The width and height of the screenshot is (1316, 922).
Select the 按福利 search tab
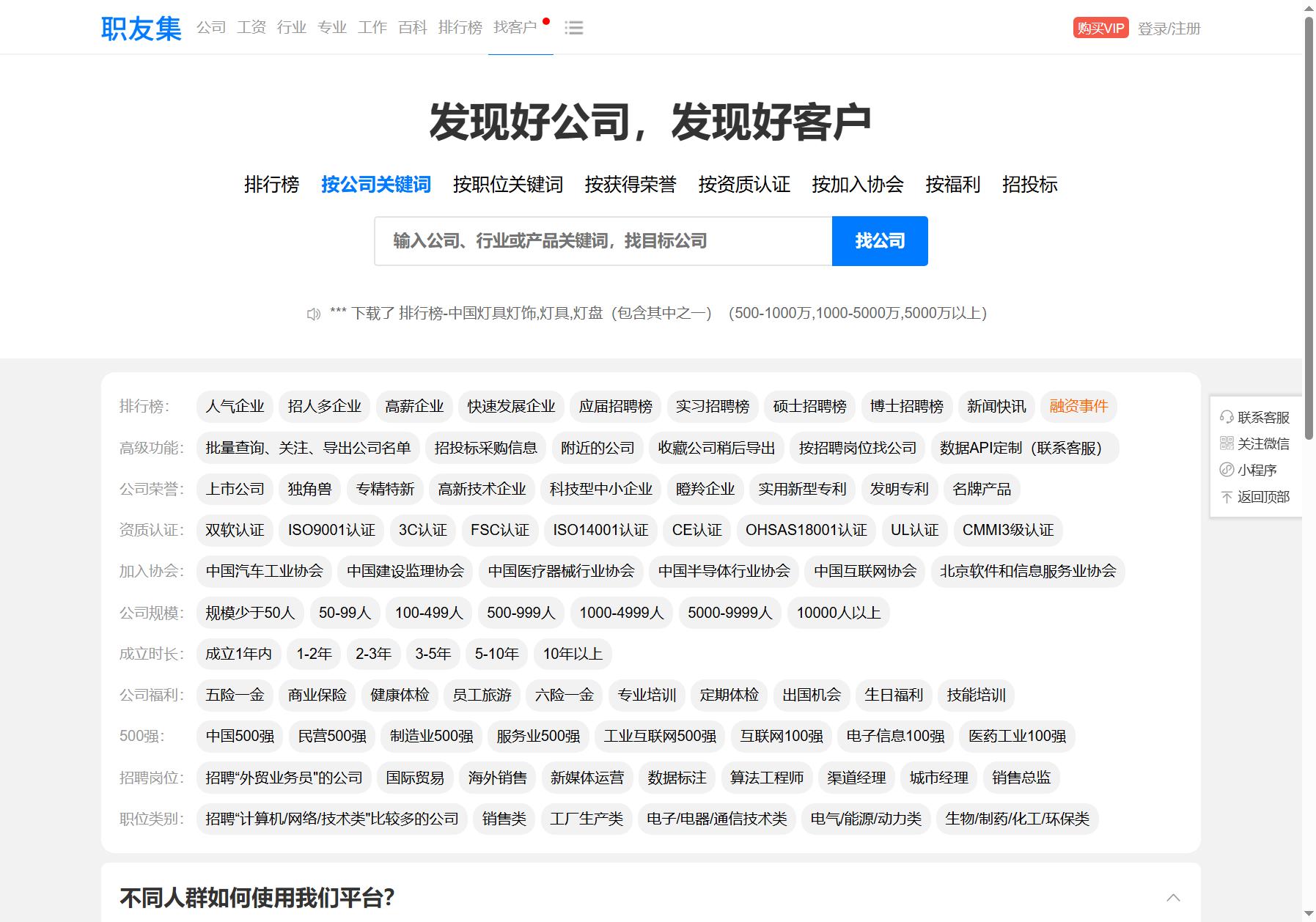click(x=953, y=185)
